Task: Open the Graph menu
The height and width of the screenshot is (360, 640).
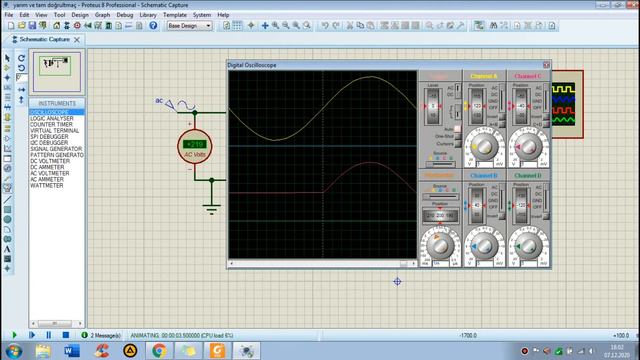Action: pyautogui.click(x=102, y=15)
